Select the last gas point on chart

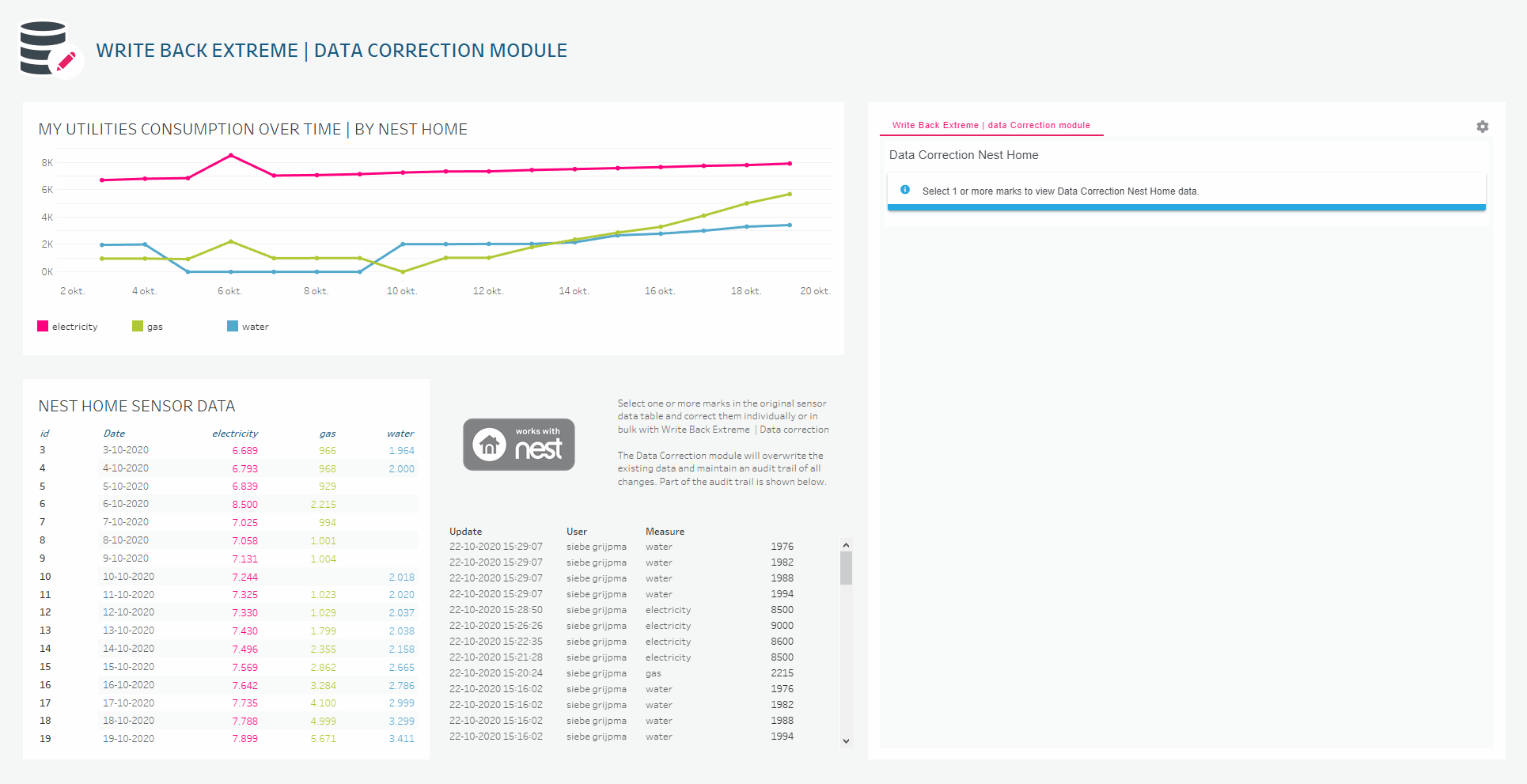tap(789, 194)
